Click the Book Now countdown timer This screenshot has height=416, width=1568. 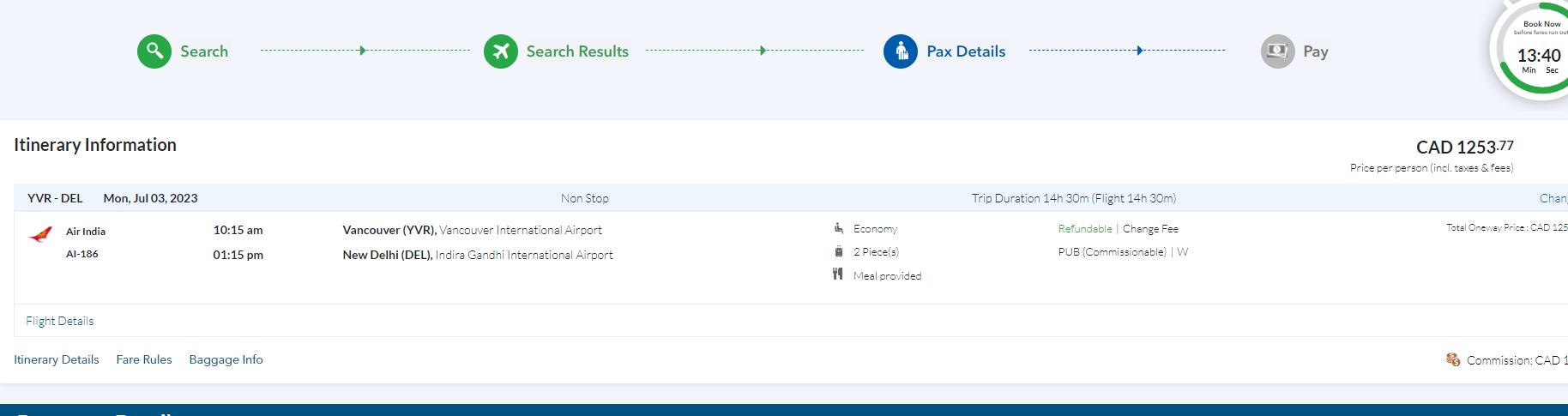tap(1539, 56)
